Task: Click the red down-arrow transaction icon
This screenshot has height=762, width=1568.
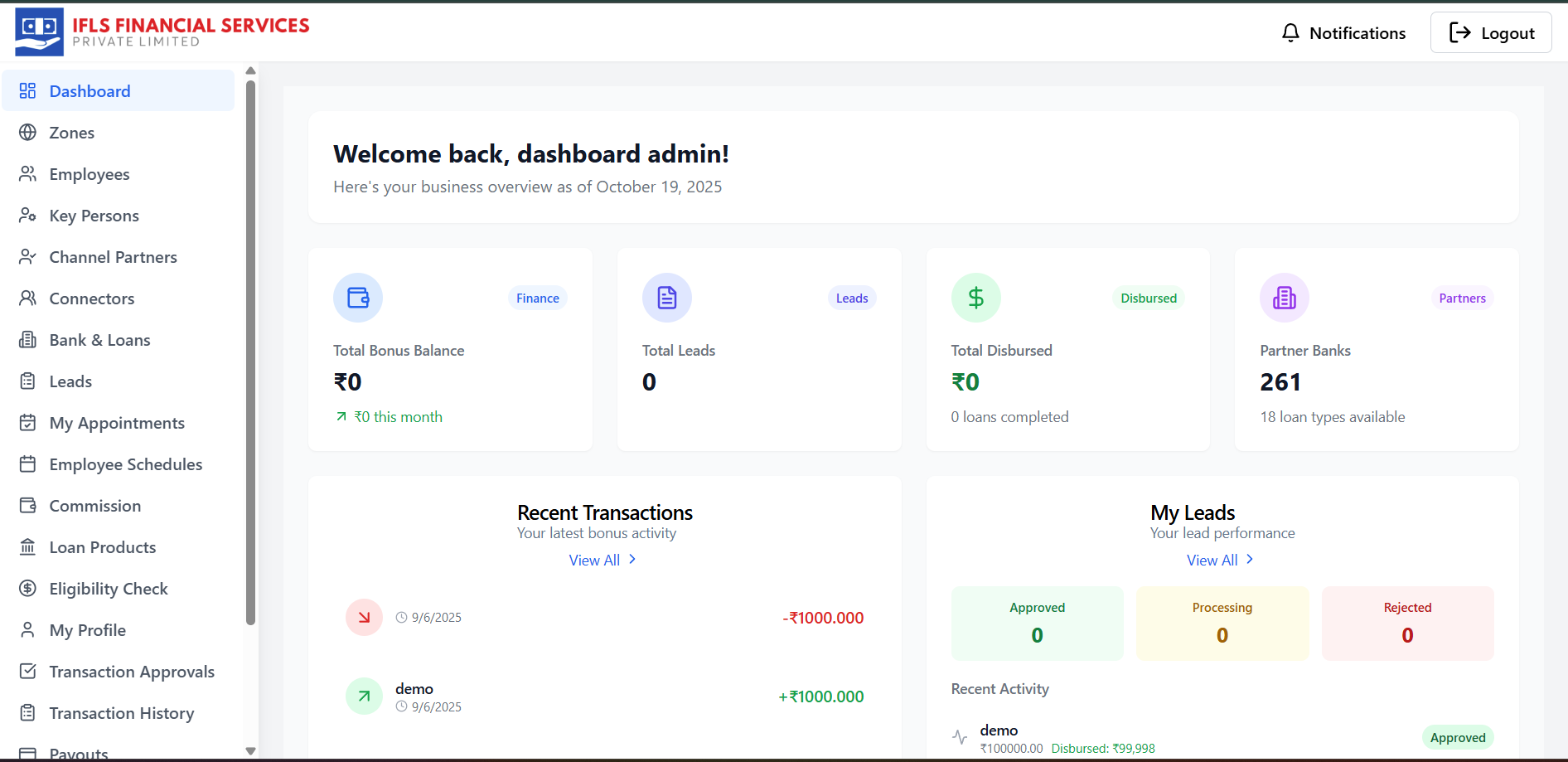Action: click(364, 618)
